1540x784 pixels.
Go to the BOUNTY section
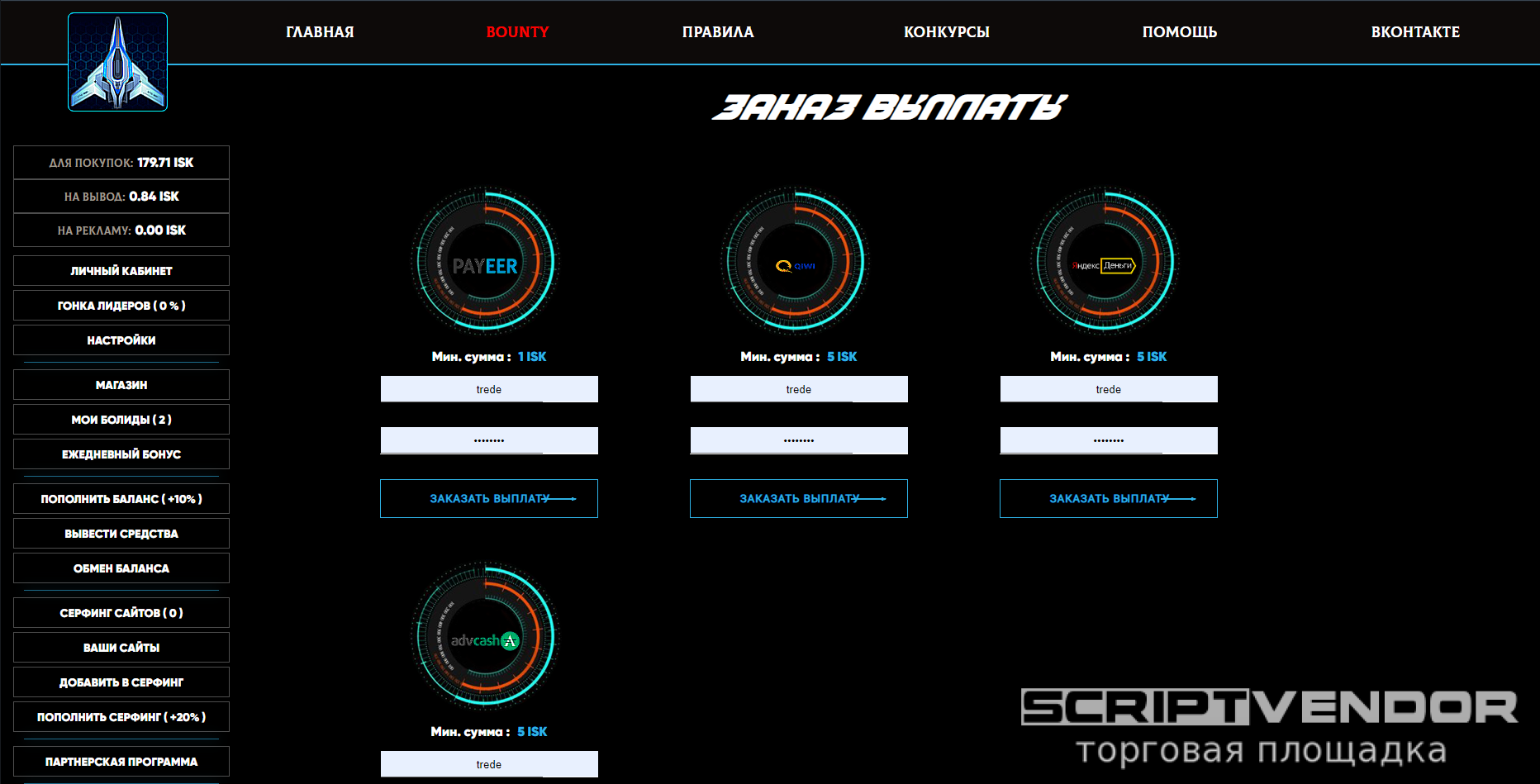pos(517,32)
